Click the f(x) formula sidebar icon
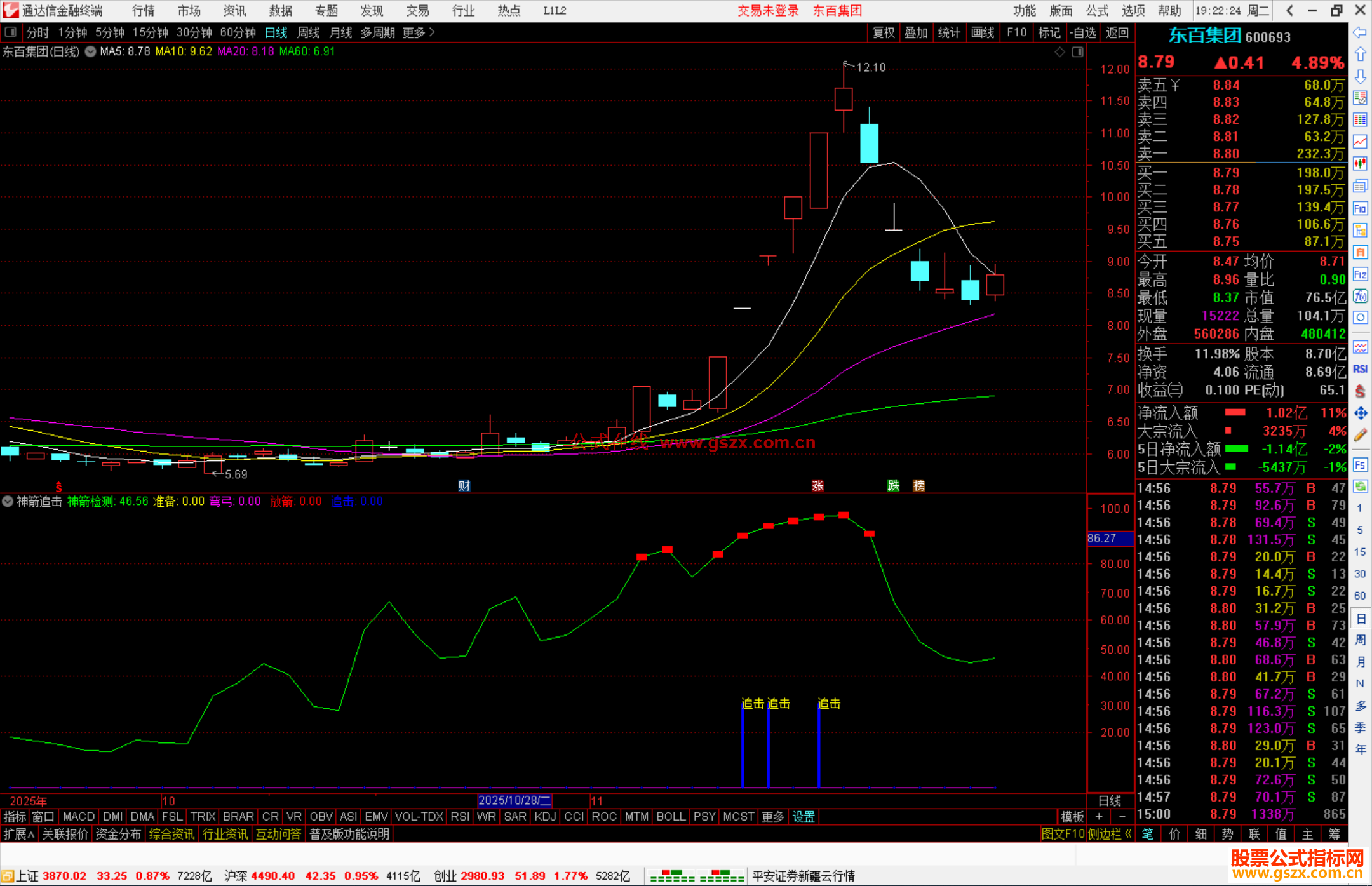Viewport: 1372px width, 886px height. pos(1360,296)
